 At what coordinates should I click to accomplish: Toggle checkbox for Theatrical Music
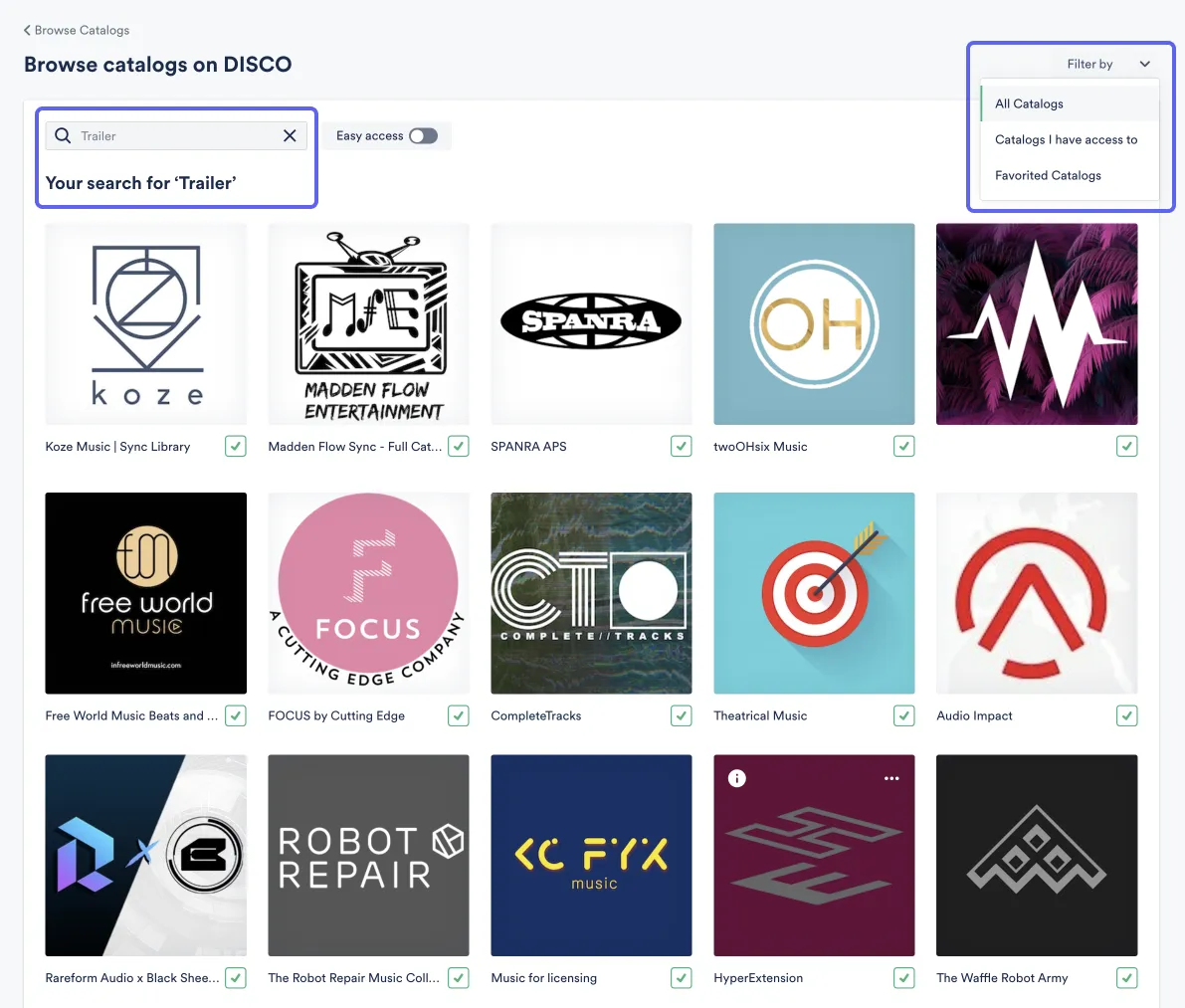tap(903, 715)
